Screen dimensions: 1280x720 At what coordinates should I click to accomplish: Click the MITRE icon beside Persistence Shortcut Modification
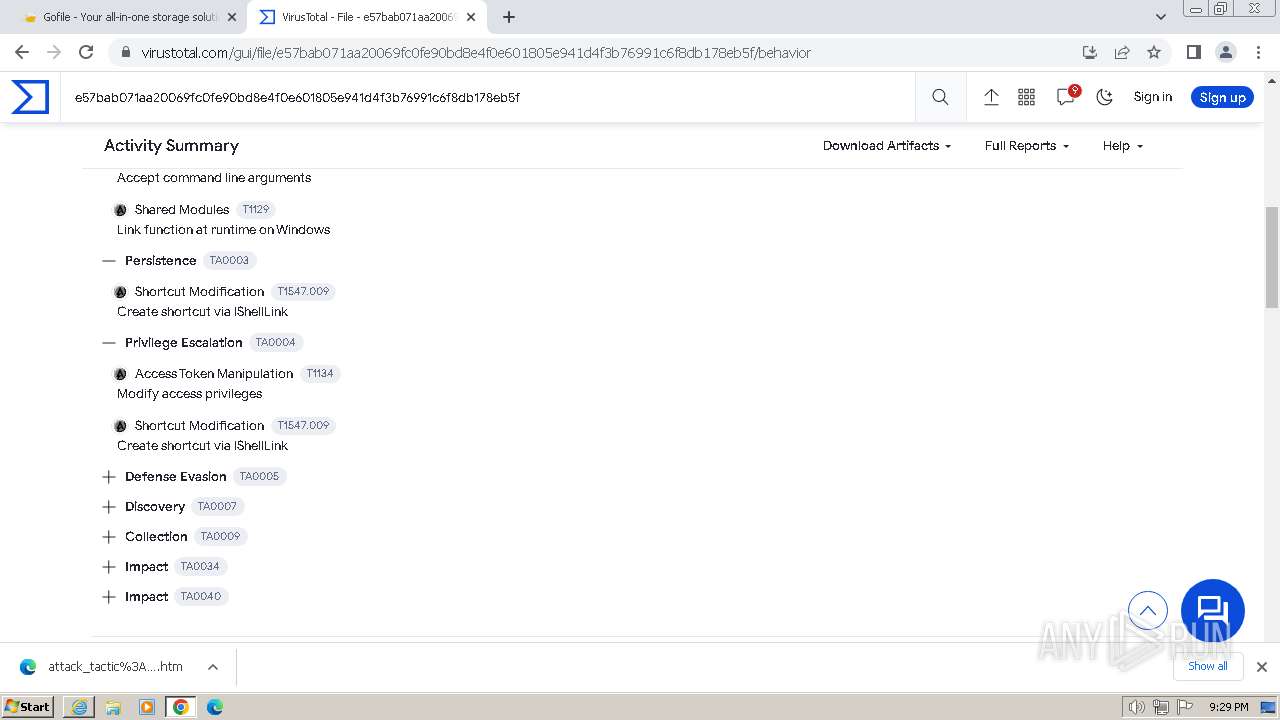tap(120, 292)
